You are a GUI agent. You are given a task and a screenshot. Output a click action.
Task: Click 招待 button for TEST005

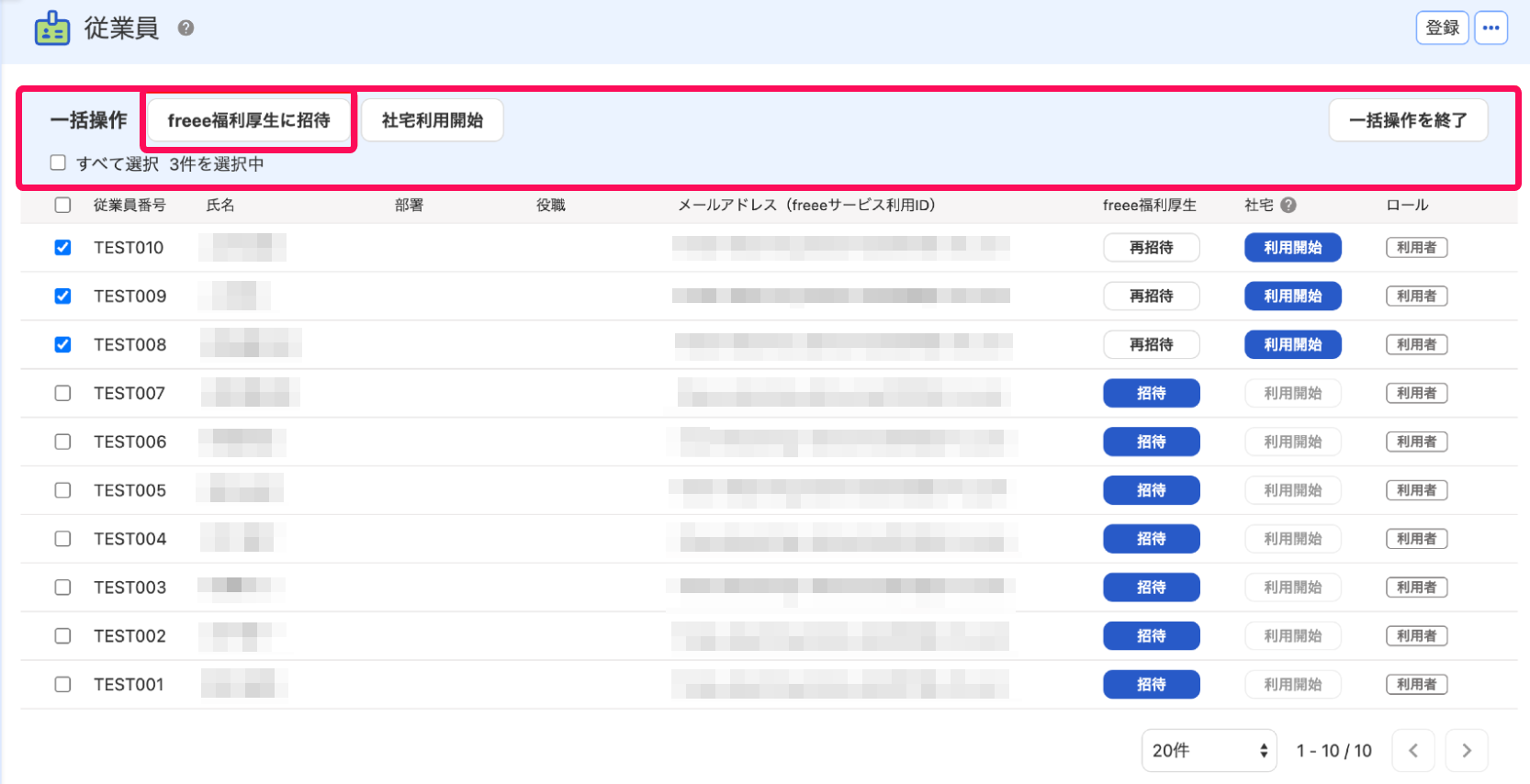1152,490
